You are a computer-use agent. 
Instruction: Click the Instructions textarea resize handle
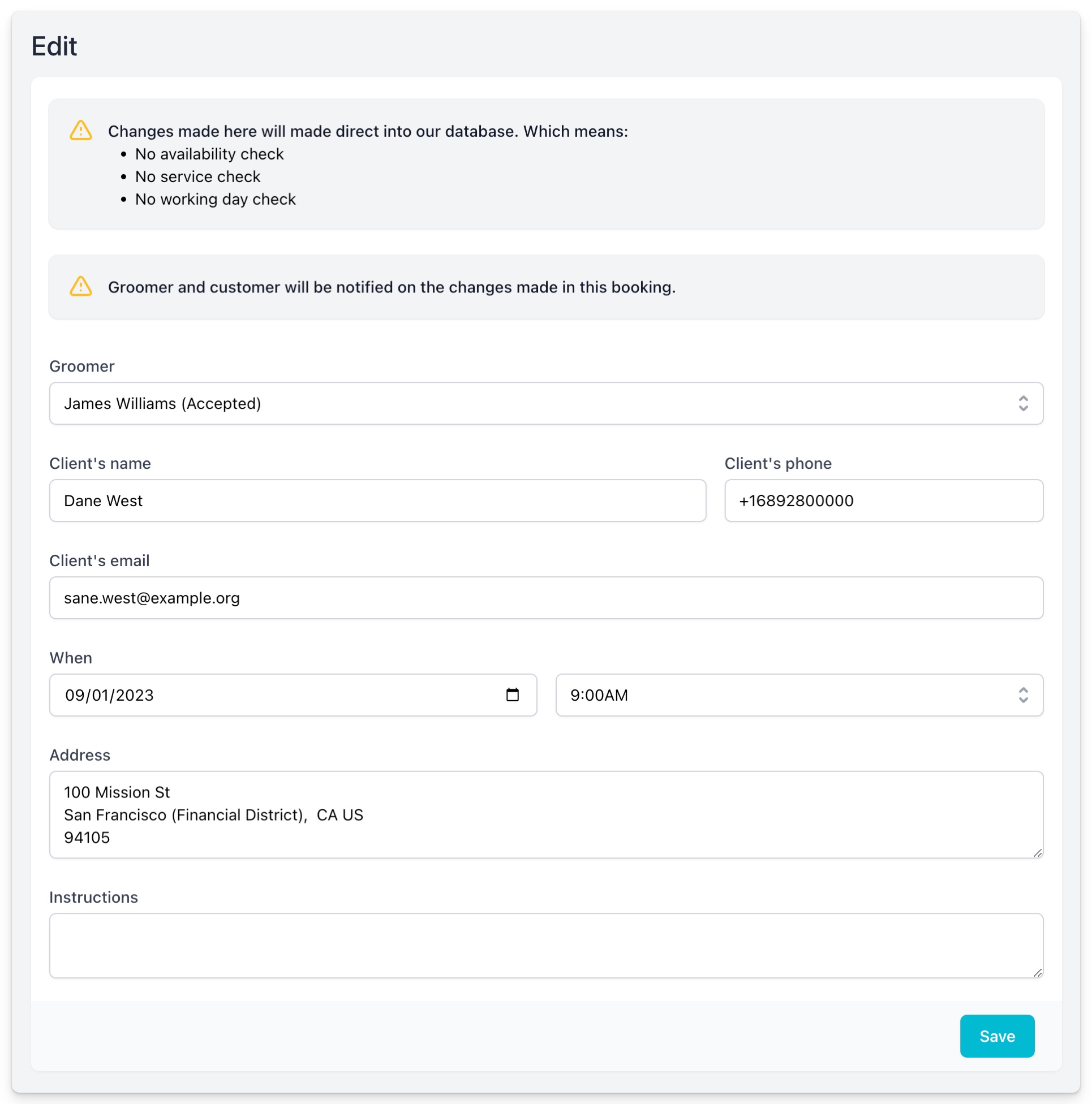[x=1037, y=972]
